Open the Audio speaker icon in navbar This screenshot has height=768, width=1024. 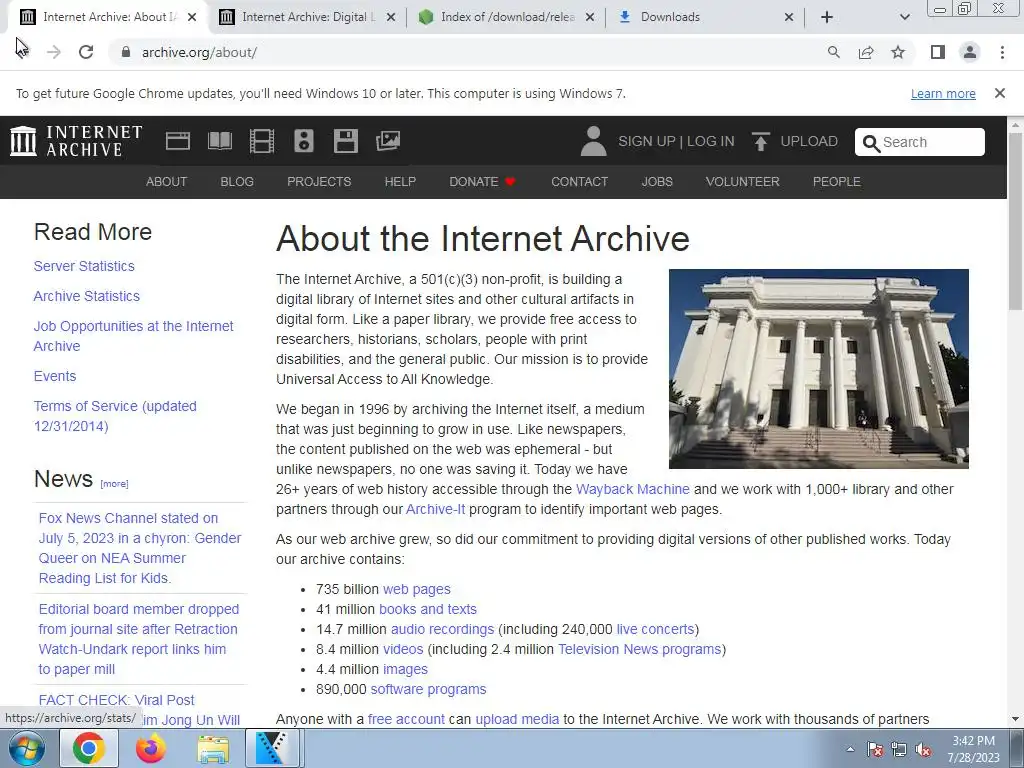pos(304,141)
